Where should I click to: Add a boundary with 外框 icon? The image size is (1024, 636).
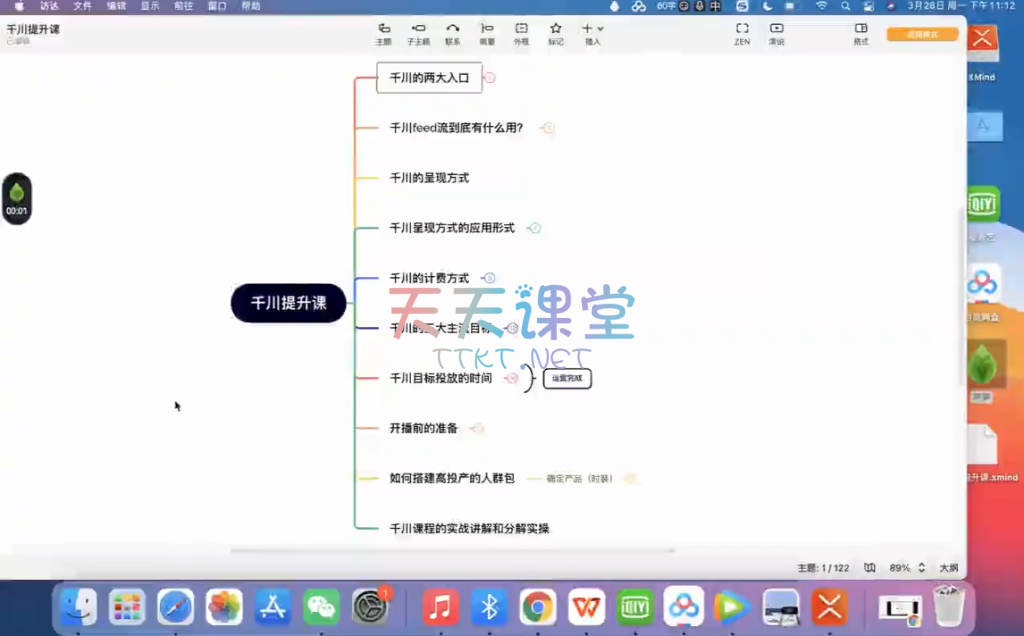click(521, 32)
